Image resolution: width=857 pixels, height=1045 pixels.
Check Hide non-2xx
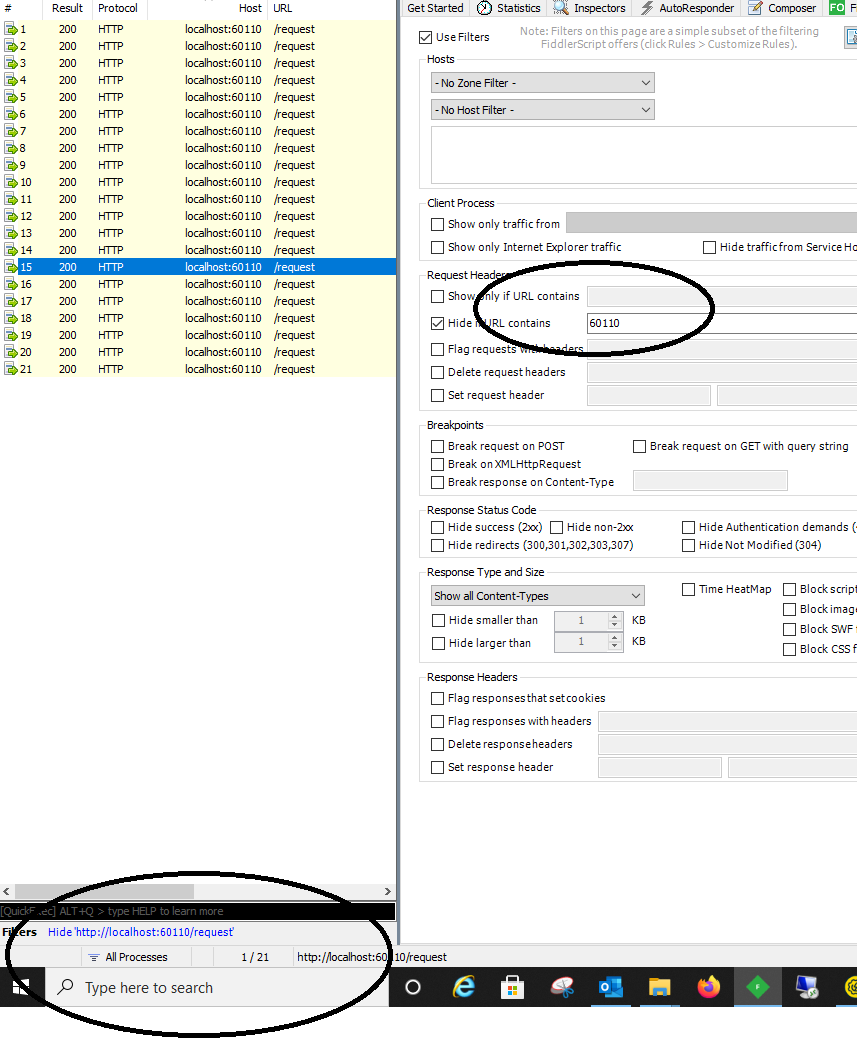click(556, 527)
